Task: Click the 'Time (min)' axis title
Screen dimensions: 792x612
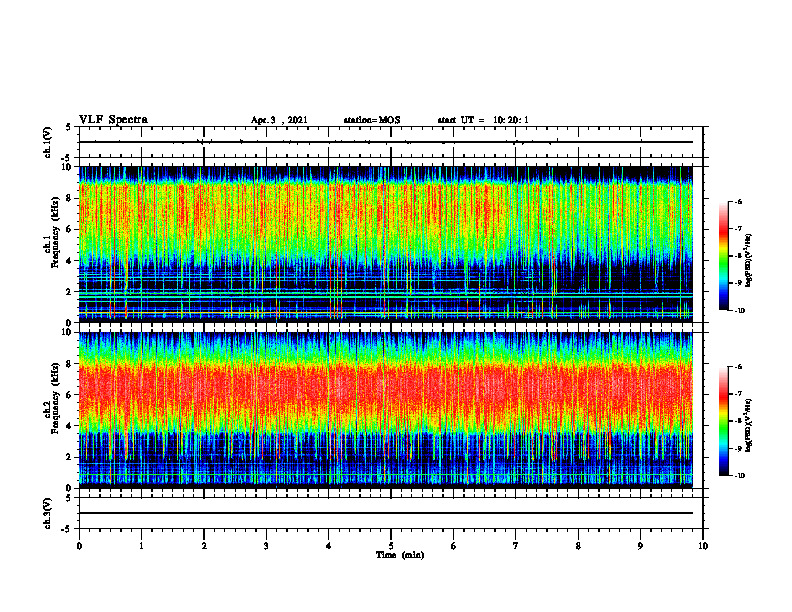Action: click(x=400, y=555)
